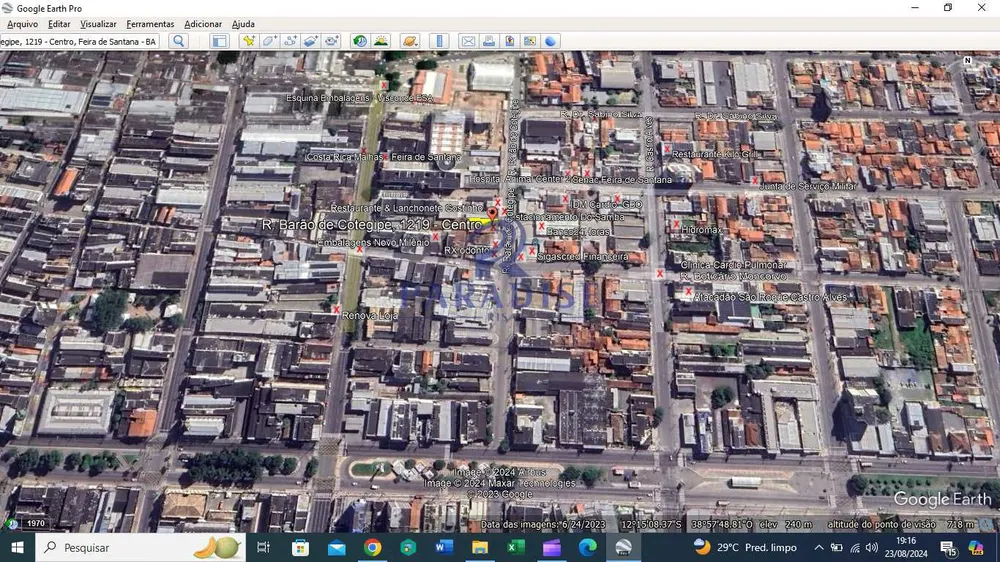The height and width of the screenshot is (562, 1000).
Task: Click the record a tour icon
Action: coord(332,41)
